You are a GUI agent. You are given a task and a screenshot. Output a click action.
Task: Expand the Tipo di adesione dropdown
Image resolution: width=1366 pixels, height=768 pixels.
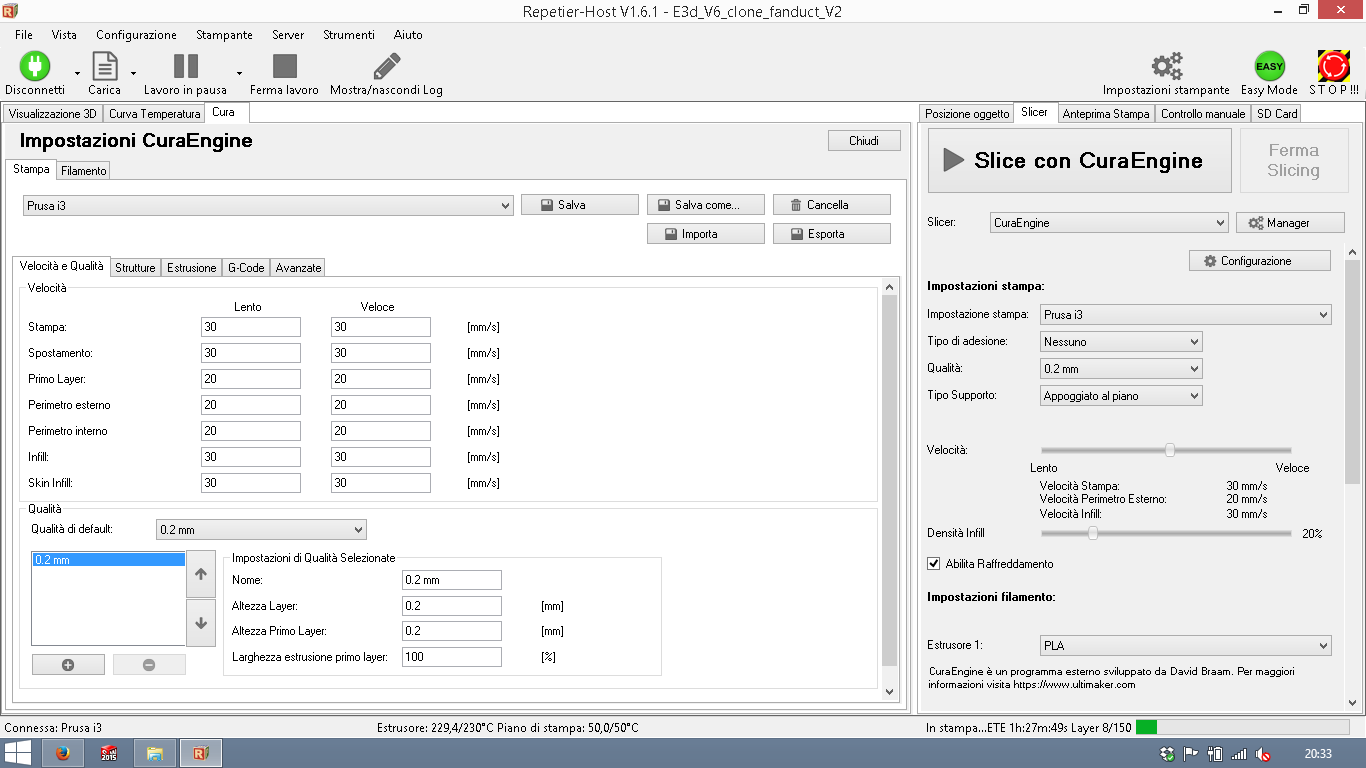coord(1121,342)
